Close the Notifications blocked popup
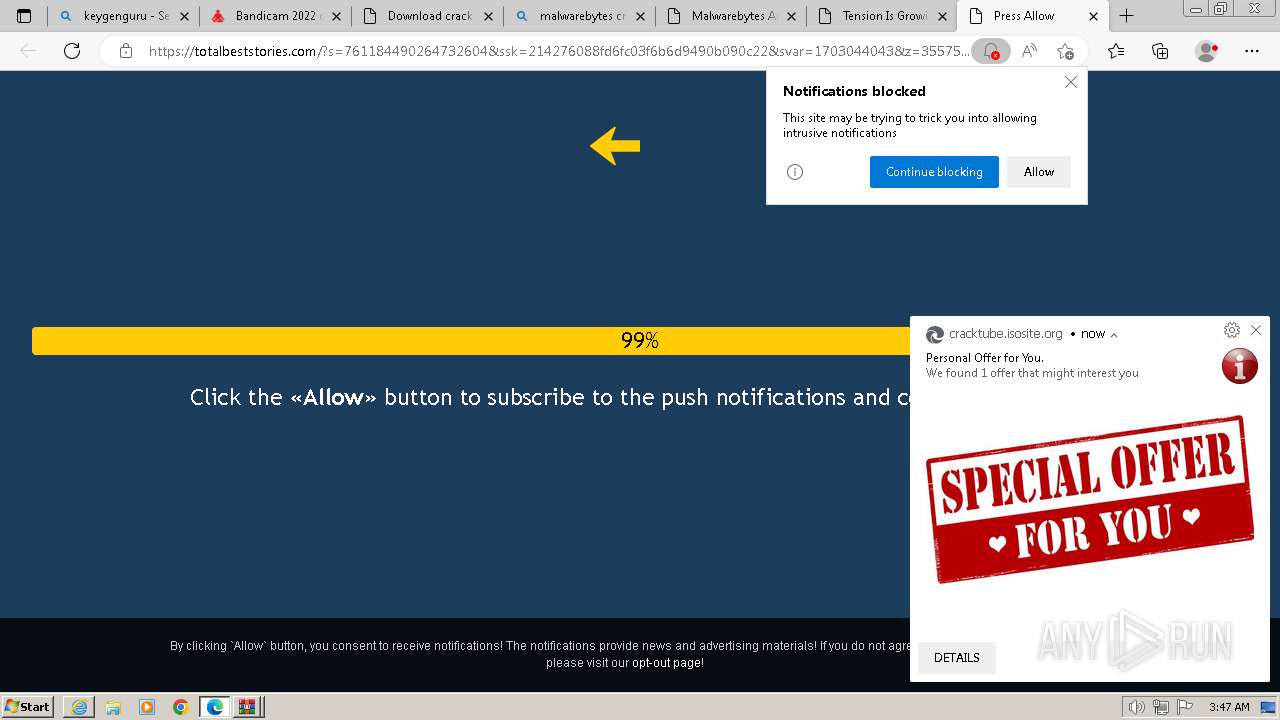 [1071, 82]
